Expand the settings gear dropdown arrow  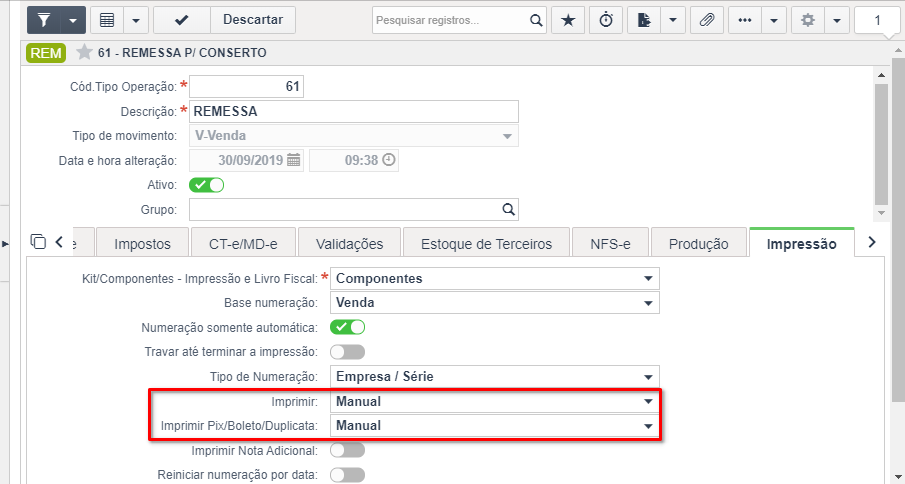coord(837,20)
